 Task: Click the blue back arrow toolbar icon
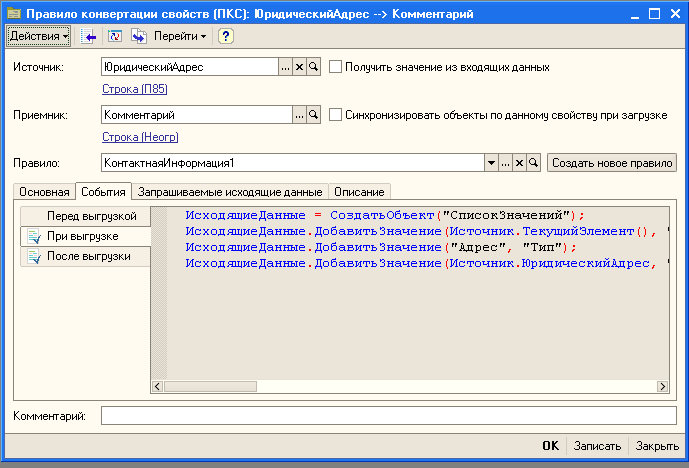point(90,36)
